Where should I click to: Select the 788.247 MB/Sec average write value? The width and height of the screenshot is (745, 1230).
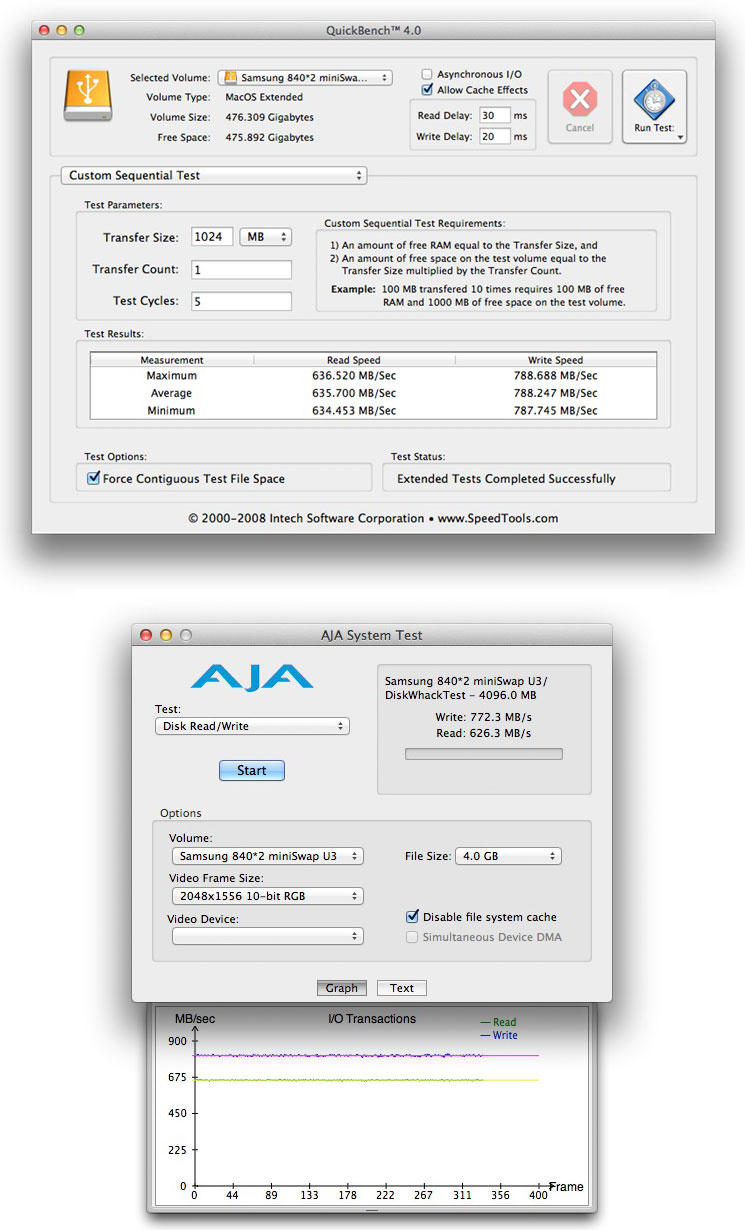click(x=556, y=393)
